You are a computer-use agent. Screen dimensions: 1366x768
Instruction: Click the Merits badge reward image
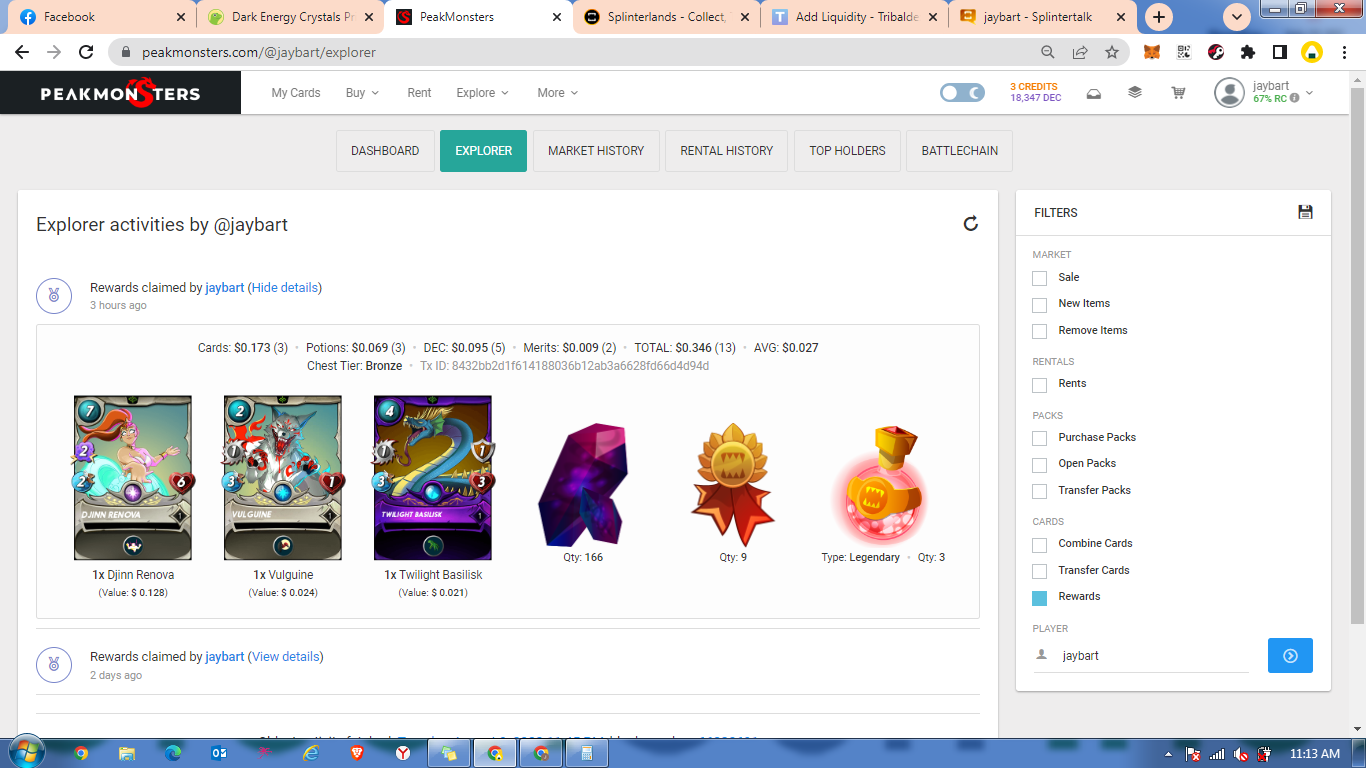click(x=733, y=484)
